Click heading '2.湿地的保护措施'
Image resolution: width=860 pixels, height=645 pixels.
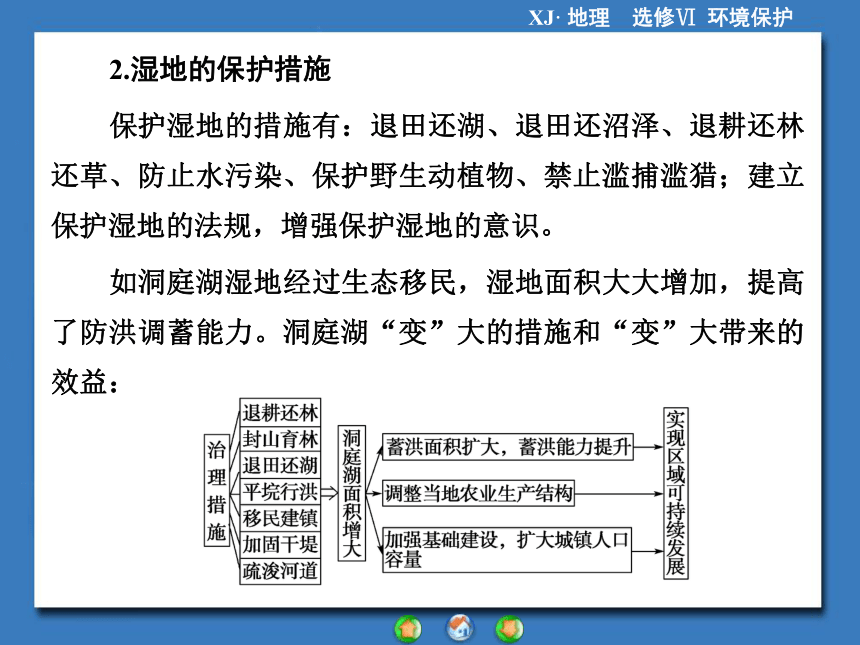pos(220,70)
